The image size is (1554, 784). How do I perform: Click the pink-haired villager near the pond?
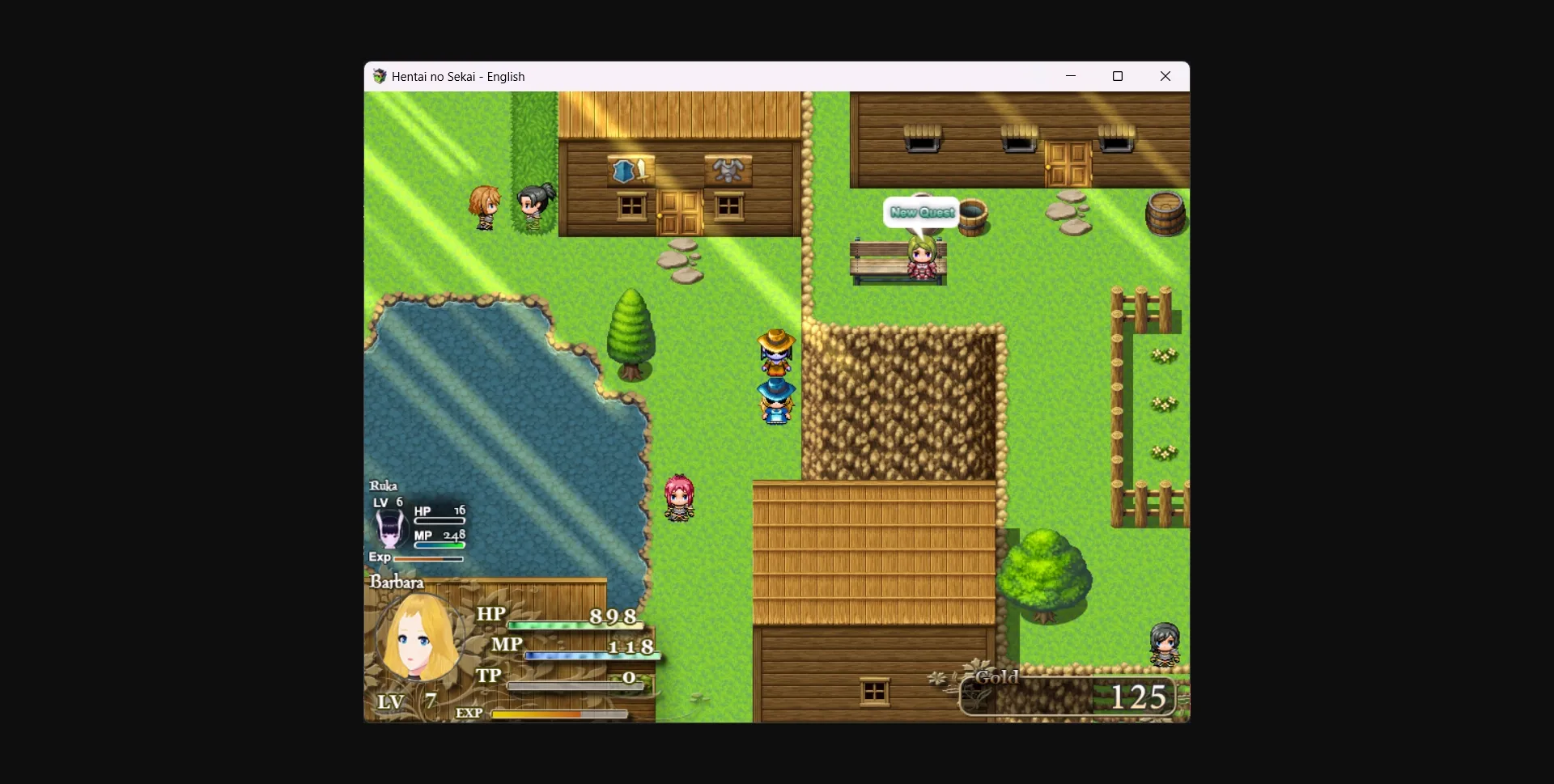tap(679, 498)
